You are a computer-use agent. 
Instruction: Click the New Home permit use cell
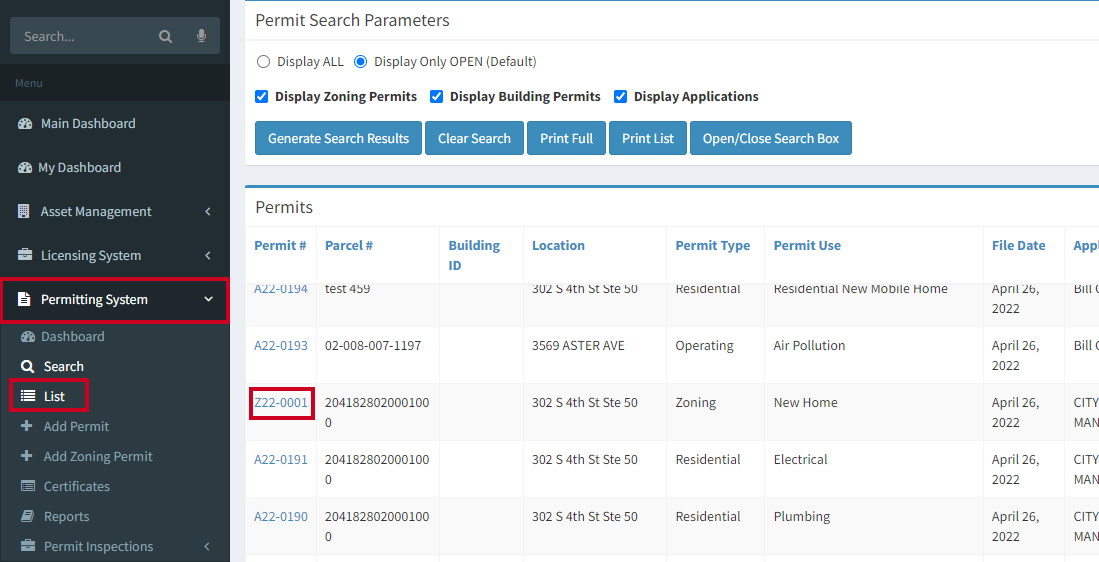pyautogui.click(x=806, y=402)
